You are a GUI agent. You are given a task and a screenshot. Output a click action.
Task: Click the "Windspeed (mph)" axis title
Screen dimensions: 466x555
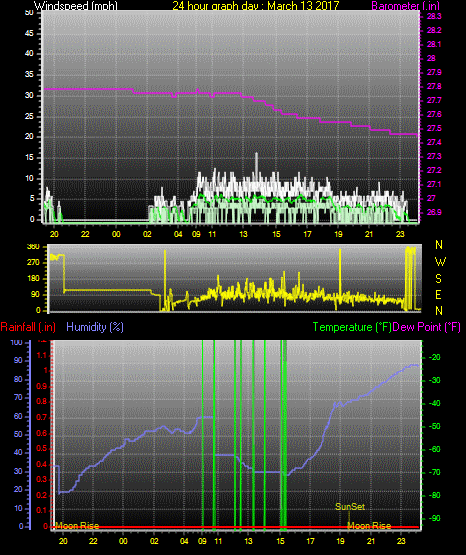76,5
